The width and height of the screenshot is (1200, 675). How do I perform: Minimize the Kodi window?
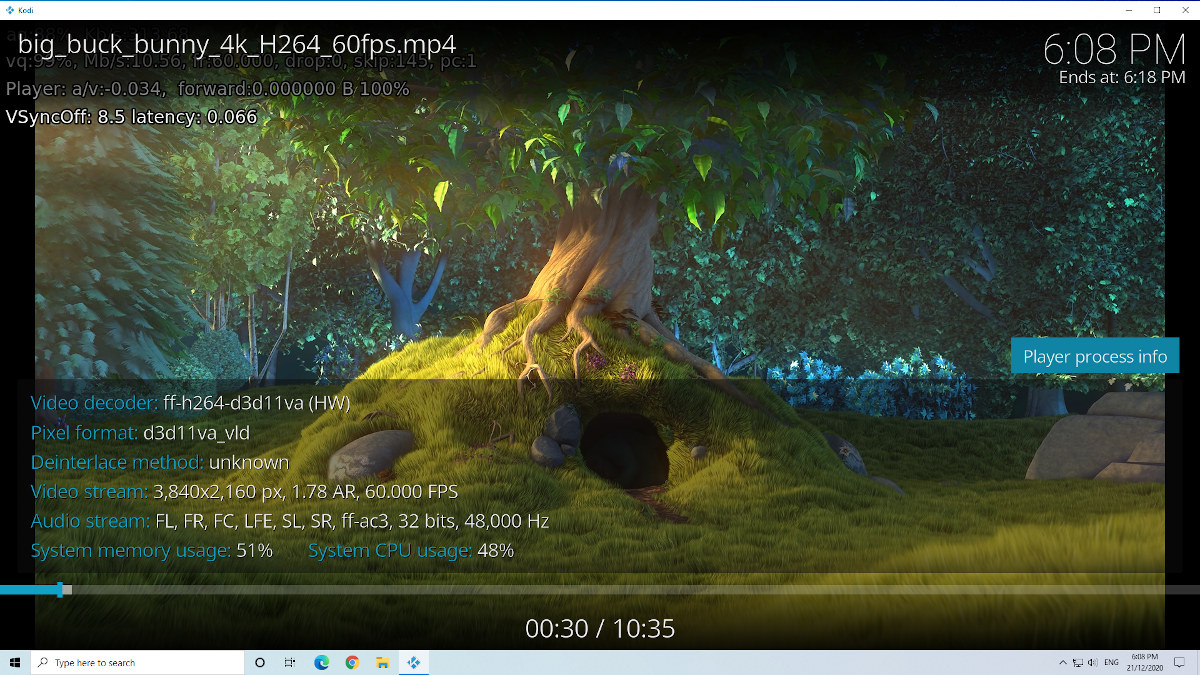(x=1129, y=9)
